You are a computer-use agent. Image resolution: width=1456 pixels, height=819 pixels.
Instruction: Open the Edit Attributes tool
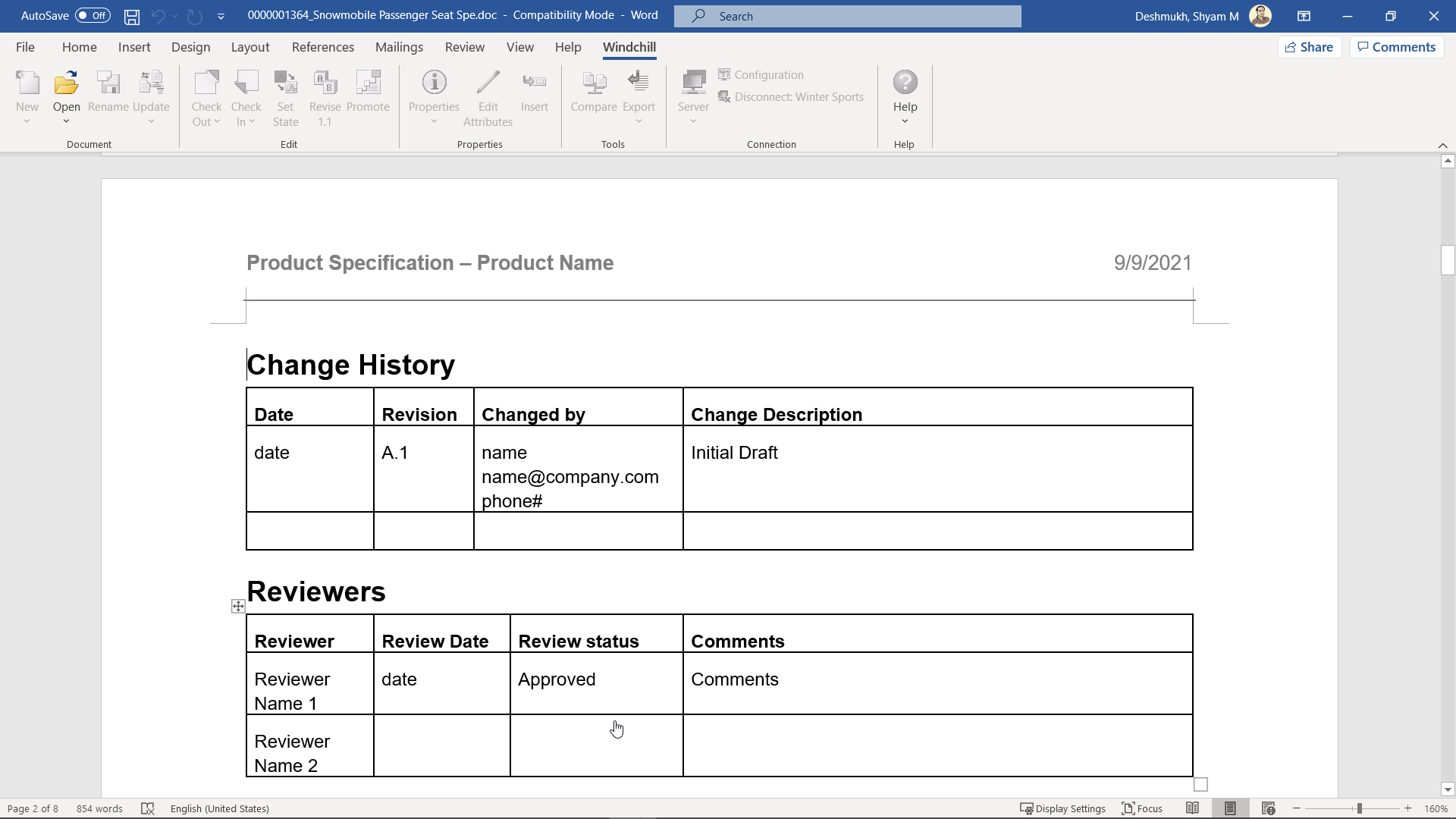click(488, 99)
